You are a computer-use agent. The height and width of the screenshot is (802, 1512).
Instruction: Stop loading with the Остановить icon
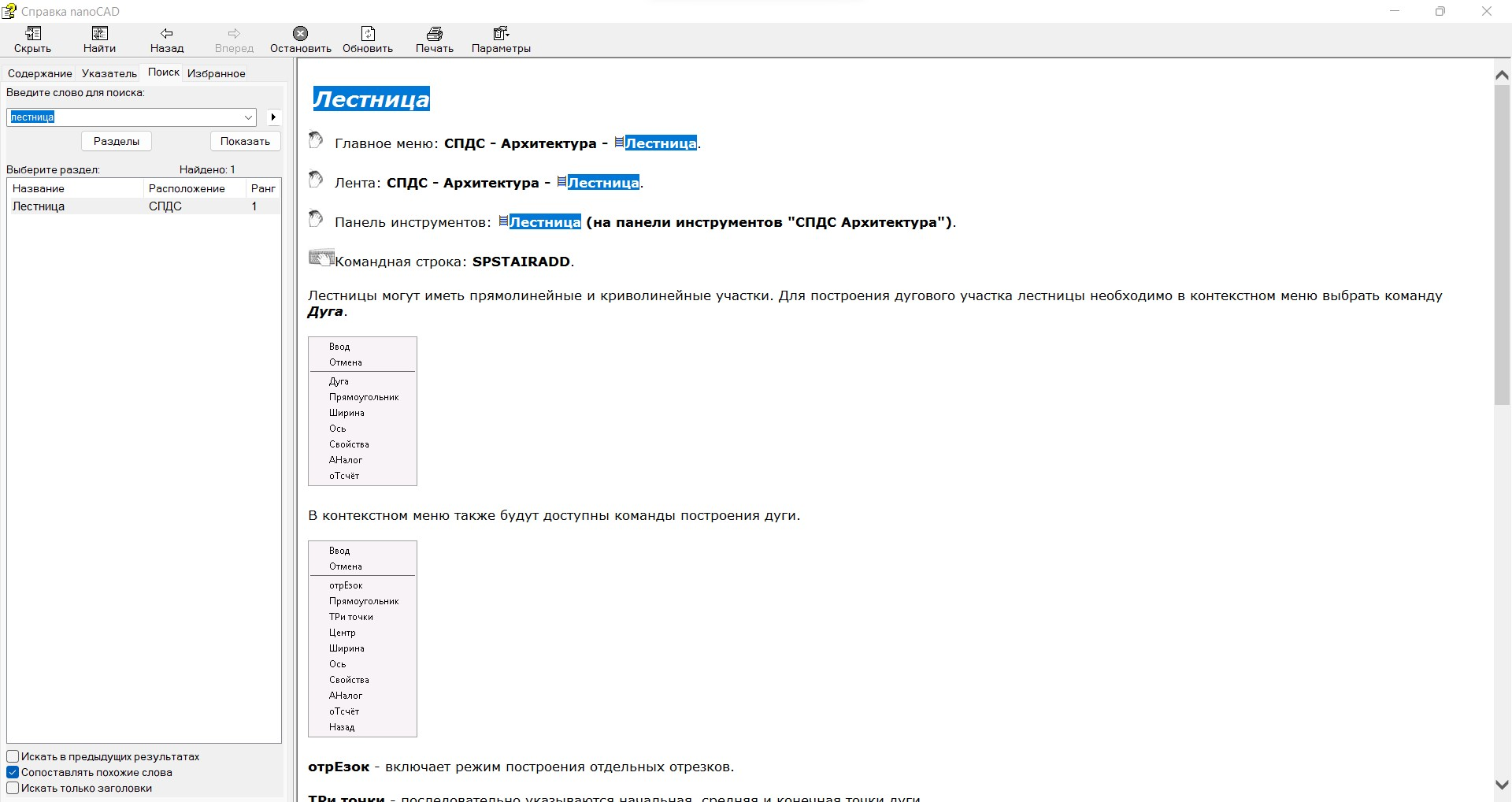[301, 33]
